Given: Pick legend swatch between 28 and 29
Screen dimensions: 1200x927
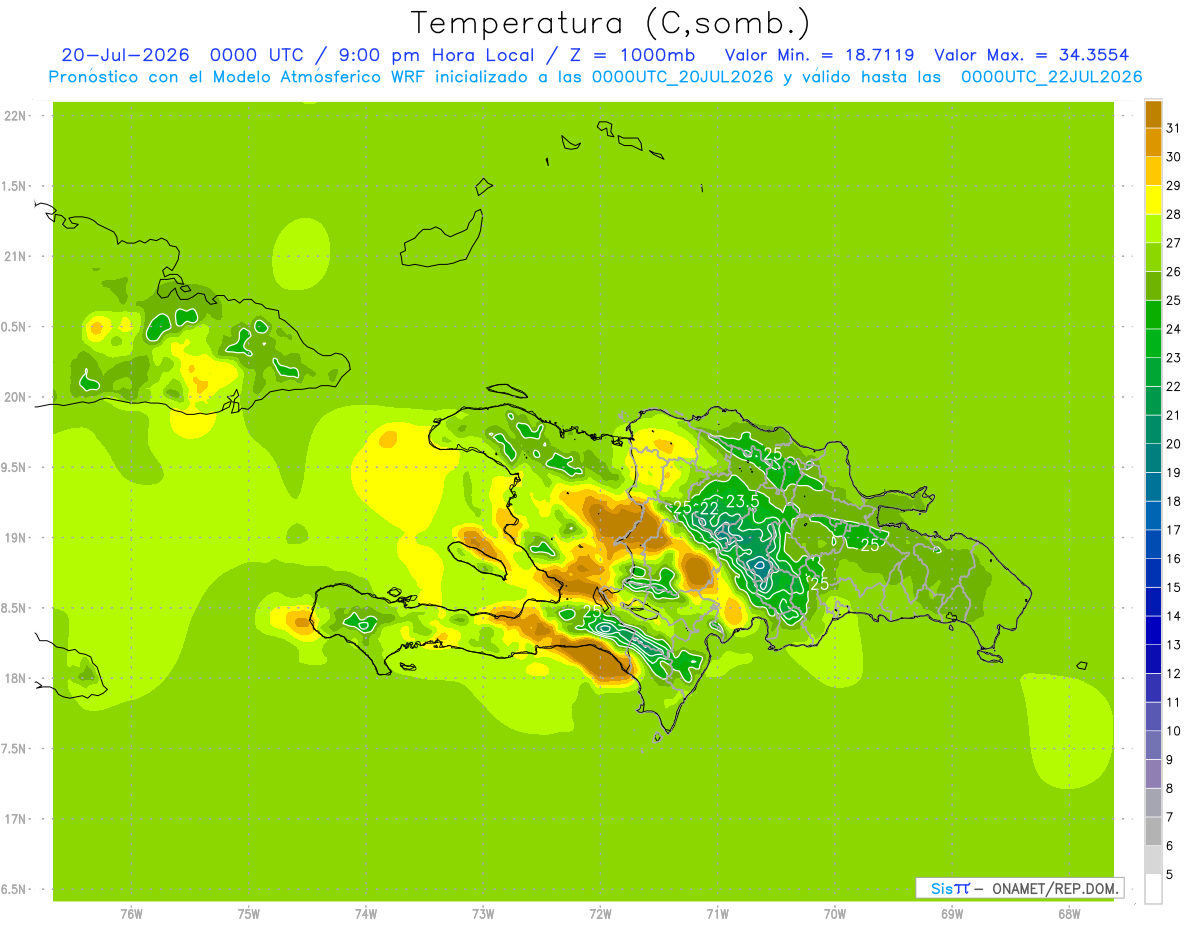Looking at the screenshot, I should point(1153,199).
